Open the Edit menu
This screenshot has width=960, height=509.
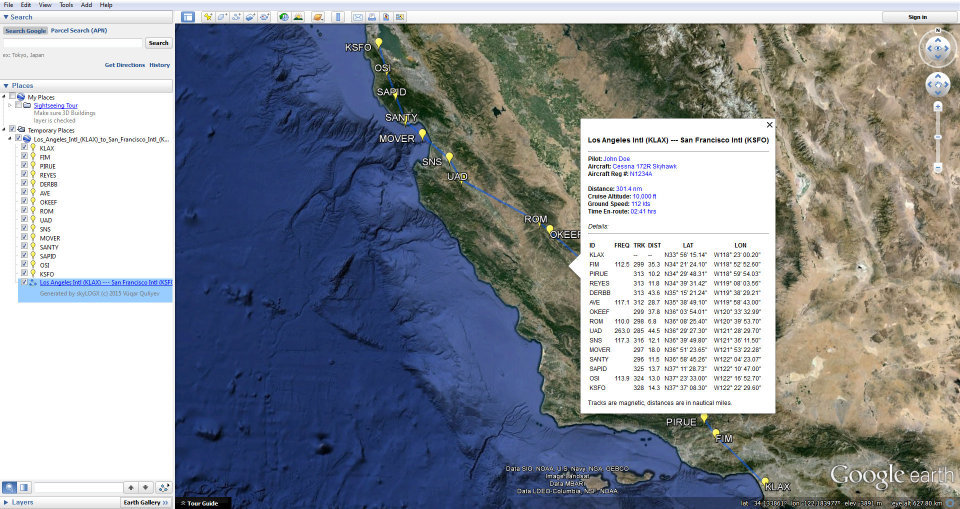26,4
